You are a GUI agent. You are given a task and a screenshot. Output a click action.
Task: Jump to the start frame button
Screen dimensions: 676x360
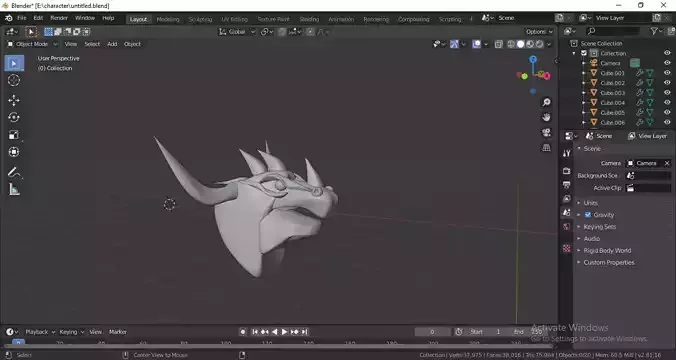pos(255,332)
